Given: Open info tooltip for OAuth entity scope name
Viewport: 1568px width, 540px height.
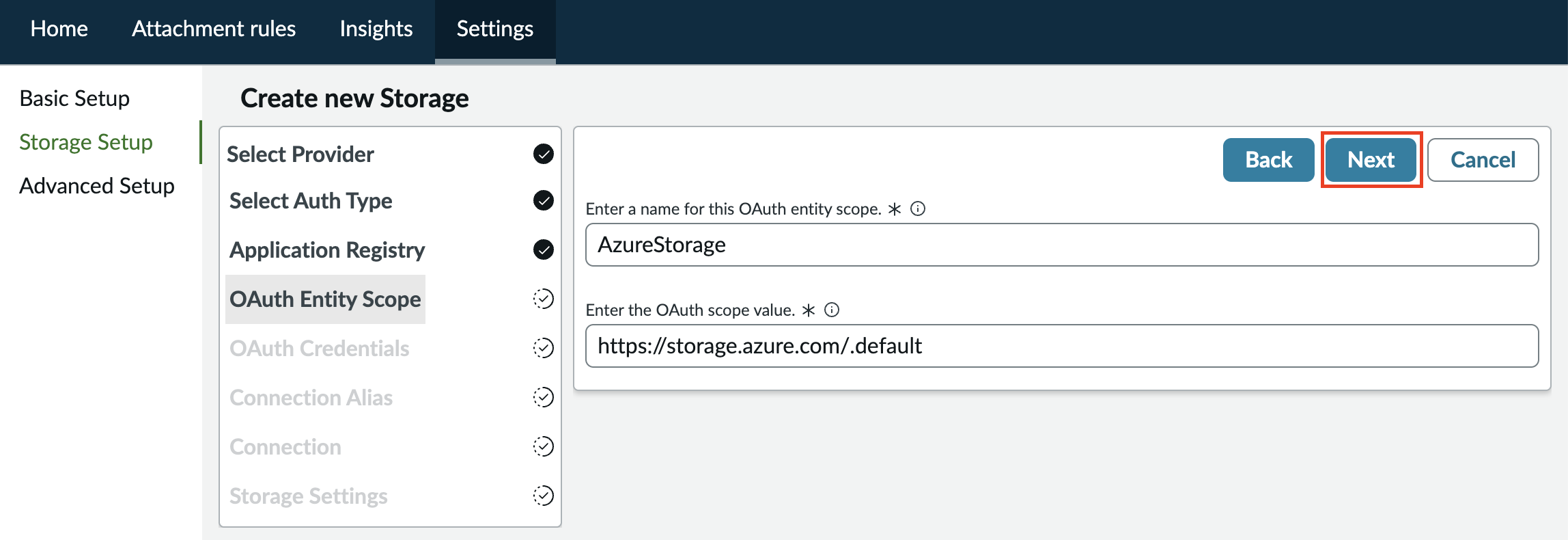Looking at the screenshot, I should point(919,208).
